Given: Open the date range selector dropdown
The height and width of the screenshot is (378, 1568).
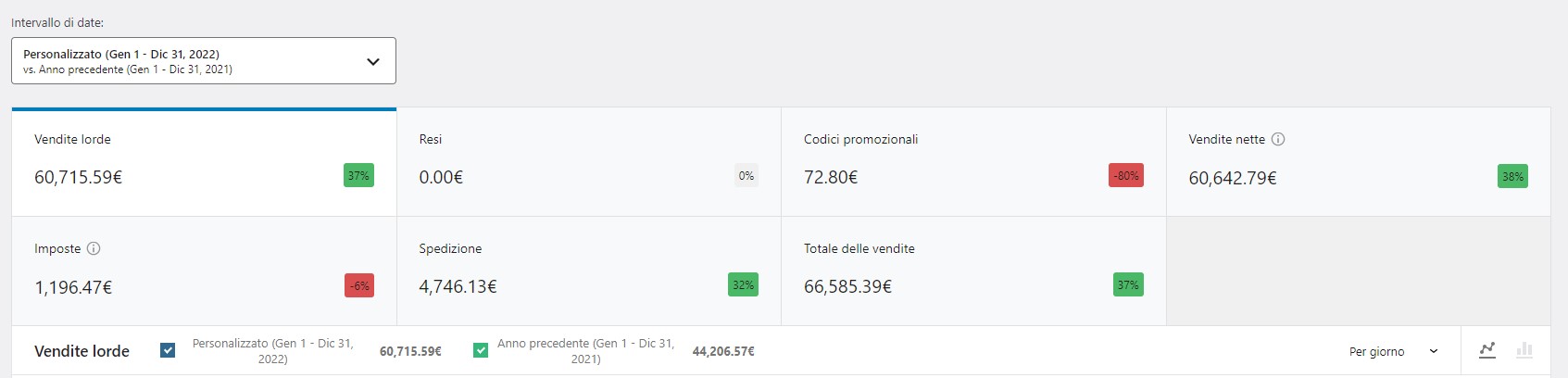Looking at the screenshot, I should (203, 61).
